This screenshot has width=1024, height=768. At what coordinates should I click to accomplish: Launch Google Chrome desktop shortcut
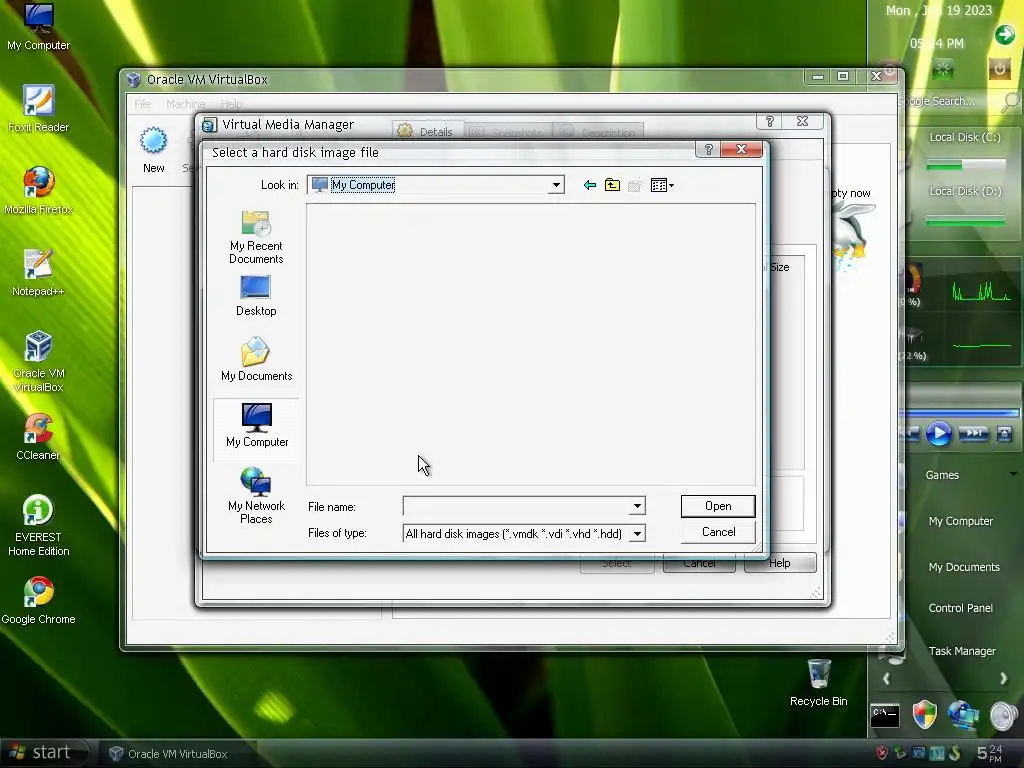click(39, 601)
